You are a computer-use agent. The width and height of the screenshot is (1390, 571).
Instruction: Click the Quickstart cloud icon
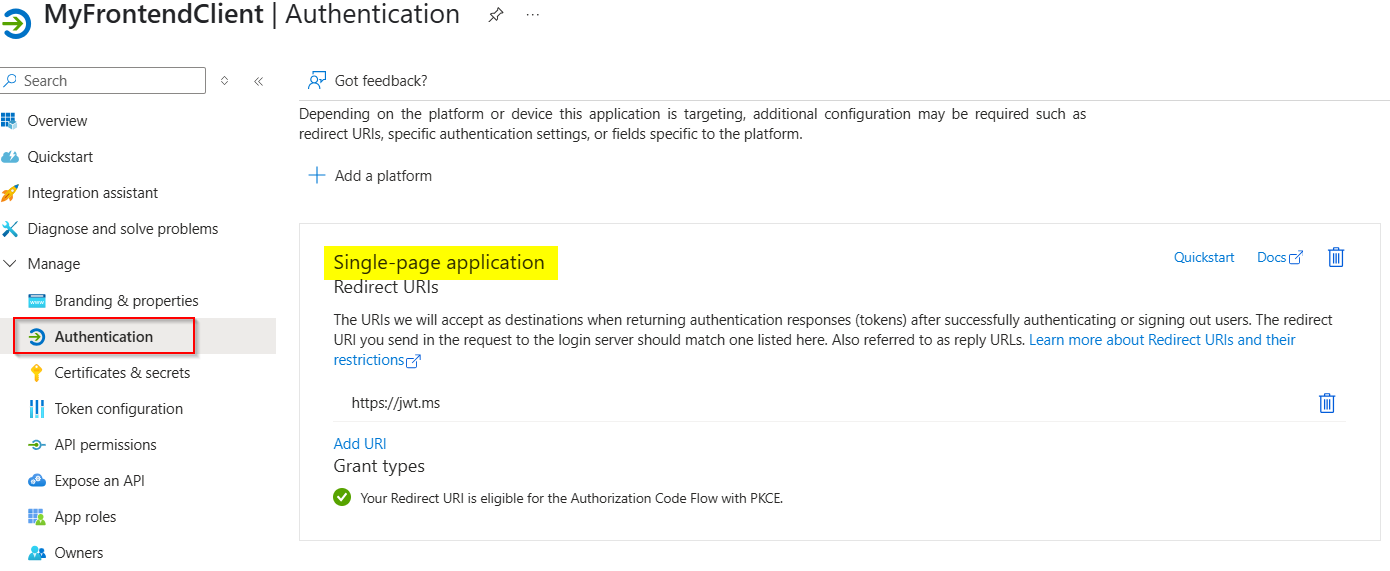10,157
